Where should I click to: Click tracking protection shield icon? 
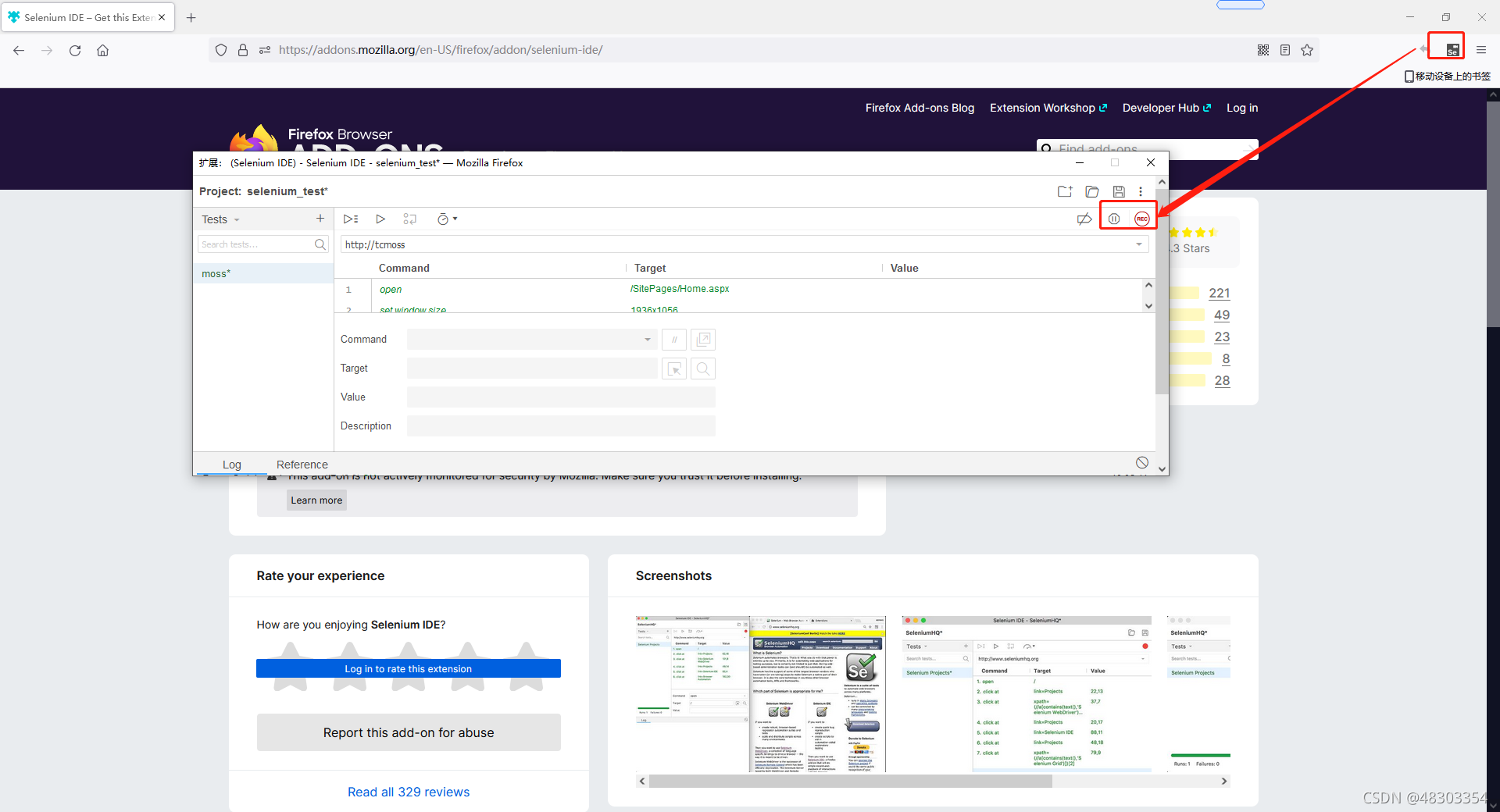[x=221, y=50]
